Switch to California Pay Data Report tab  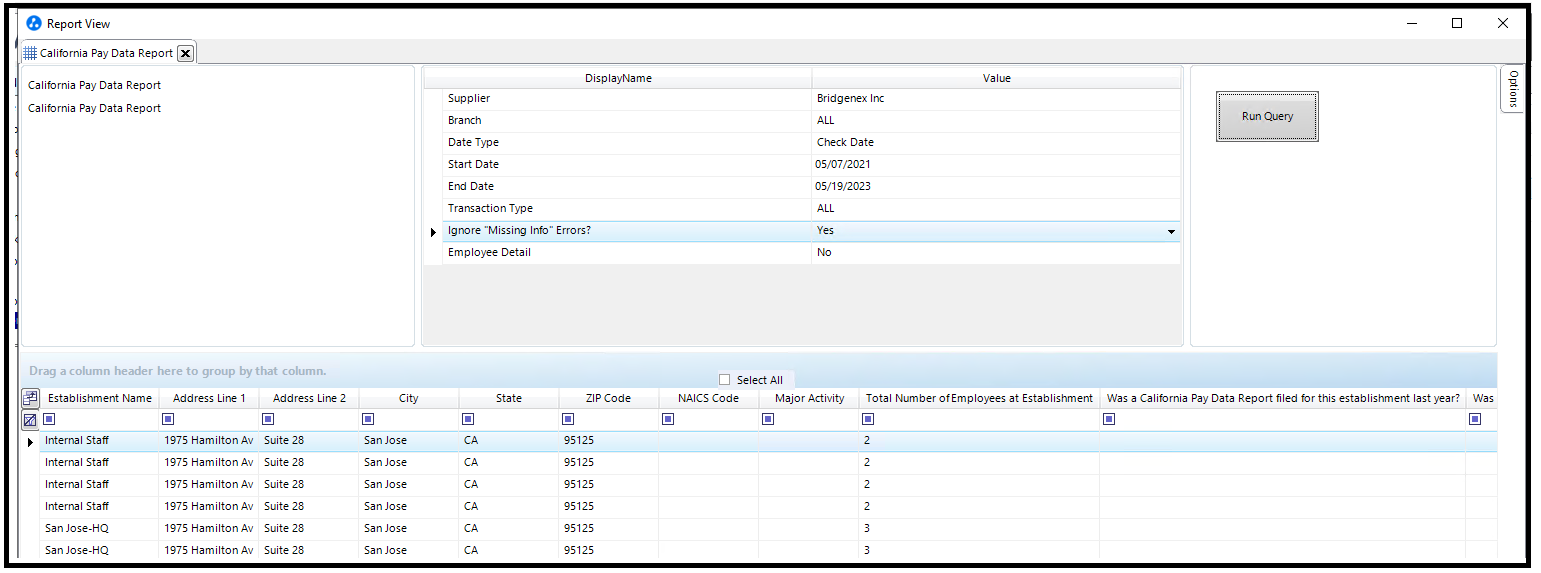(106, 53)
